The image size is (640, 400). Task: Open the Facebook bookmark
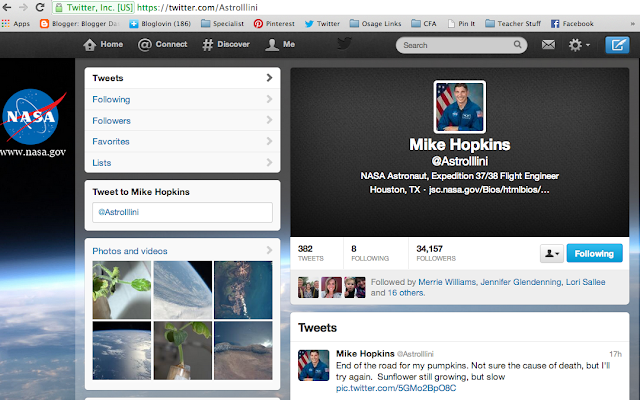click(x=572, y=24)
